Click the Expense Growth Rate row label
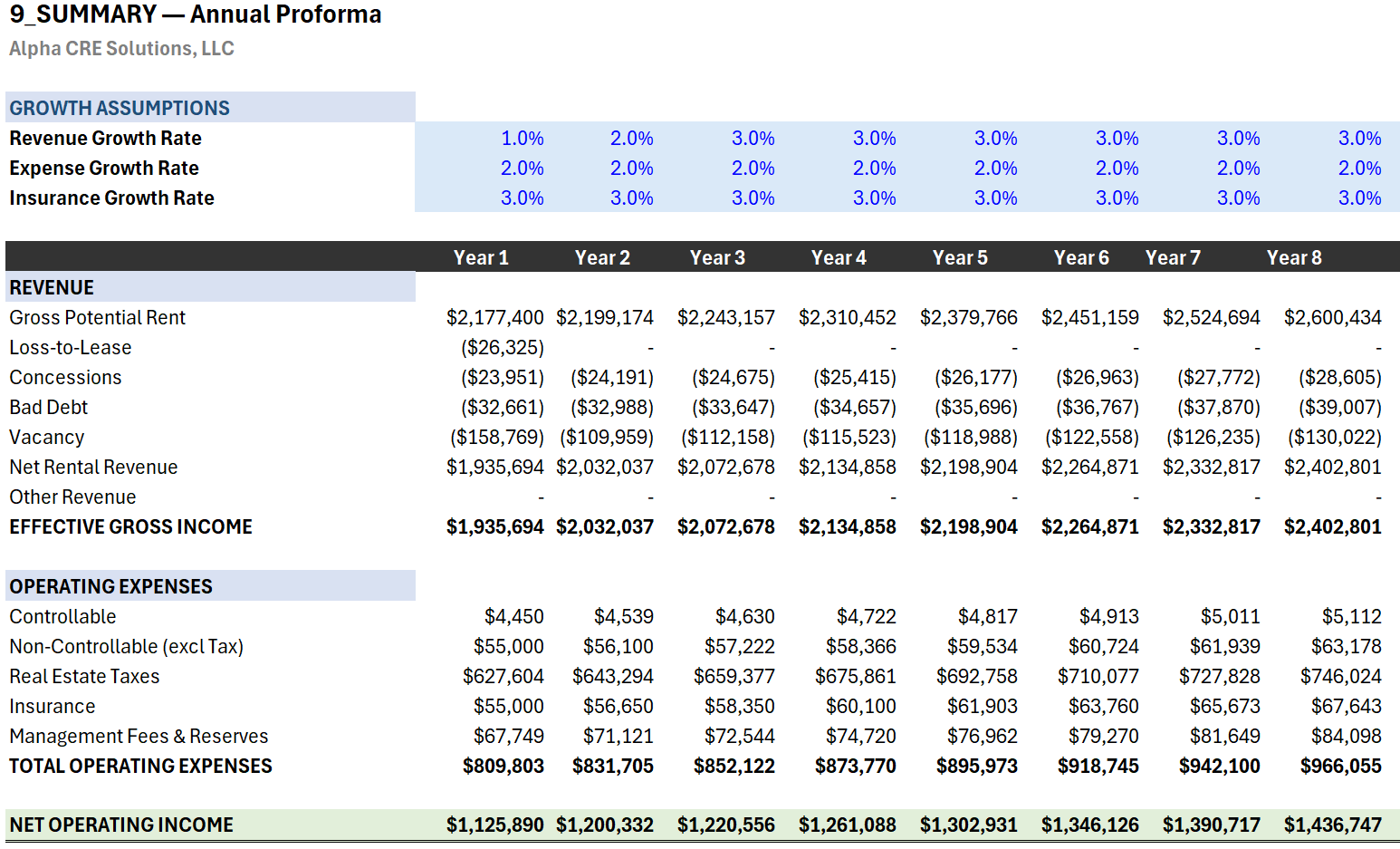Viewport: 1400px width, 849px height. (103, 168)
